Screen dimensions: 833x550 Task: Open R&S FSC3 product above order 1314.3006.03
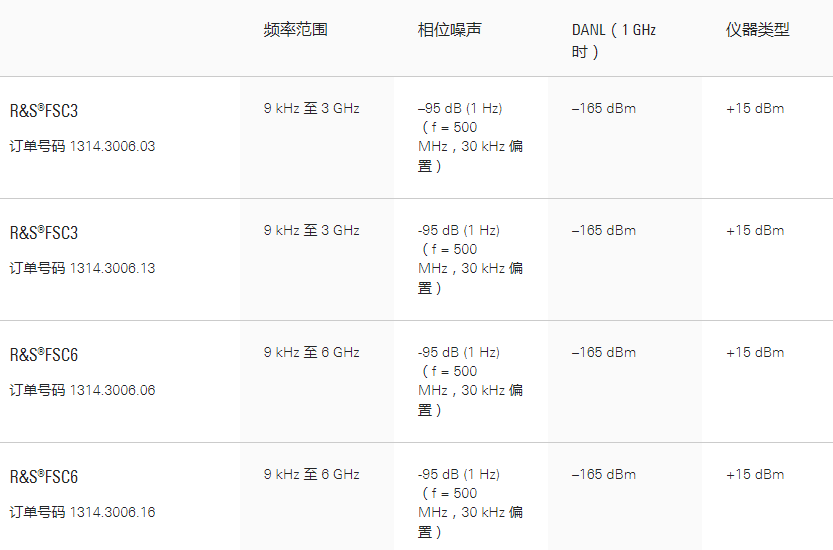pos(44,111)
